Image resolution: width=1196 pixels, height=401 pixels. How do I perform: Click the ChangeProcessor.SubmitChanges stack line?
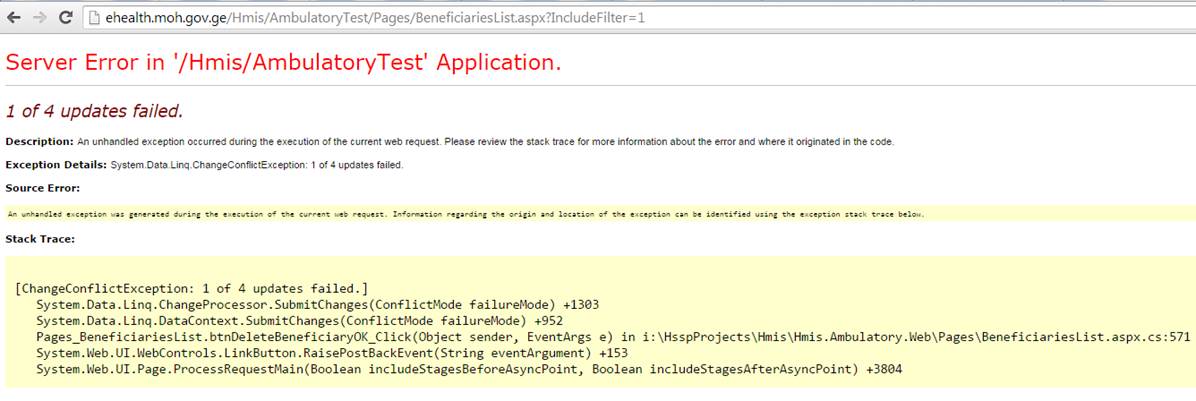[x=317, y=304]
